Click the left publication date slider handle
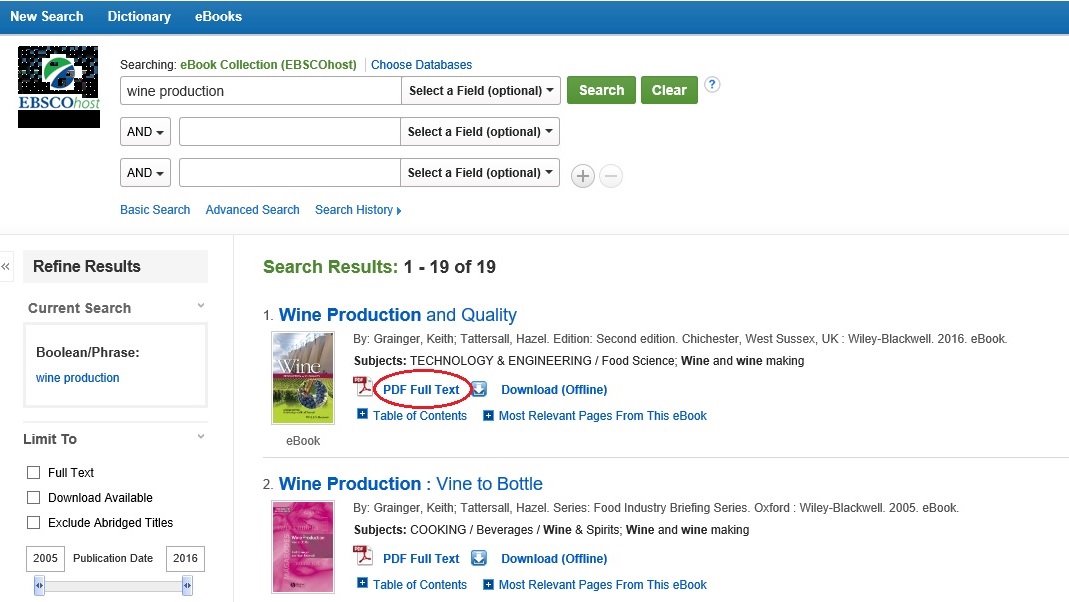The image size is (1069, 602). 40,585
